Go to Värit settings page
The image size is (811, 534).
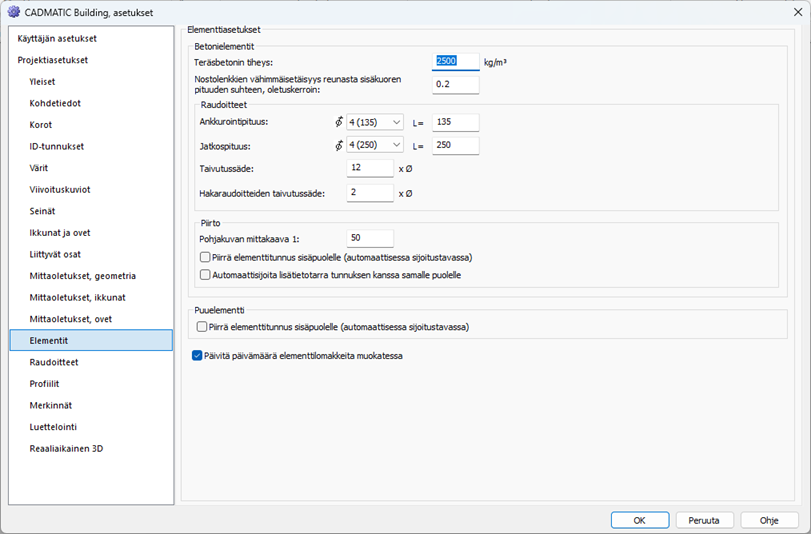click(x=39, y=168)
